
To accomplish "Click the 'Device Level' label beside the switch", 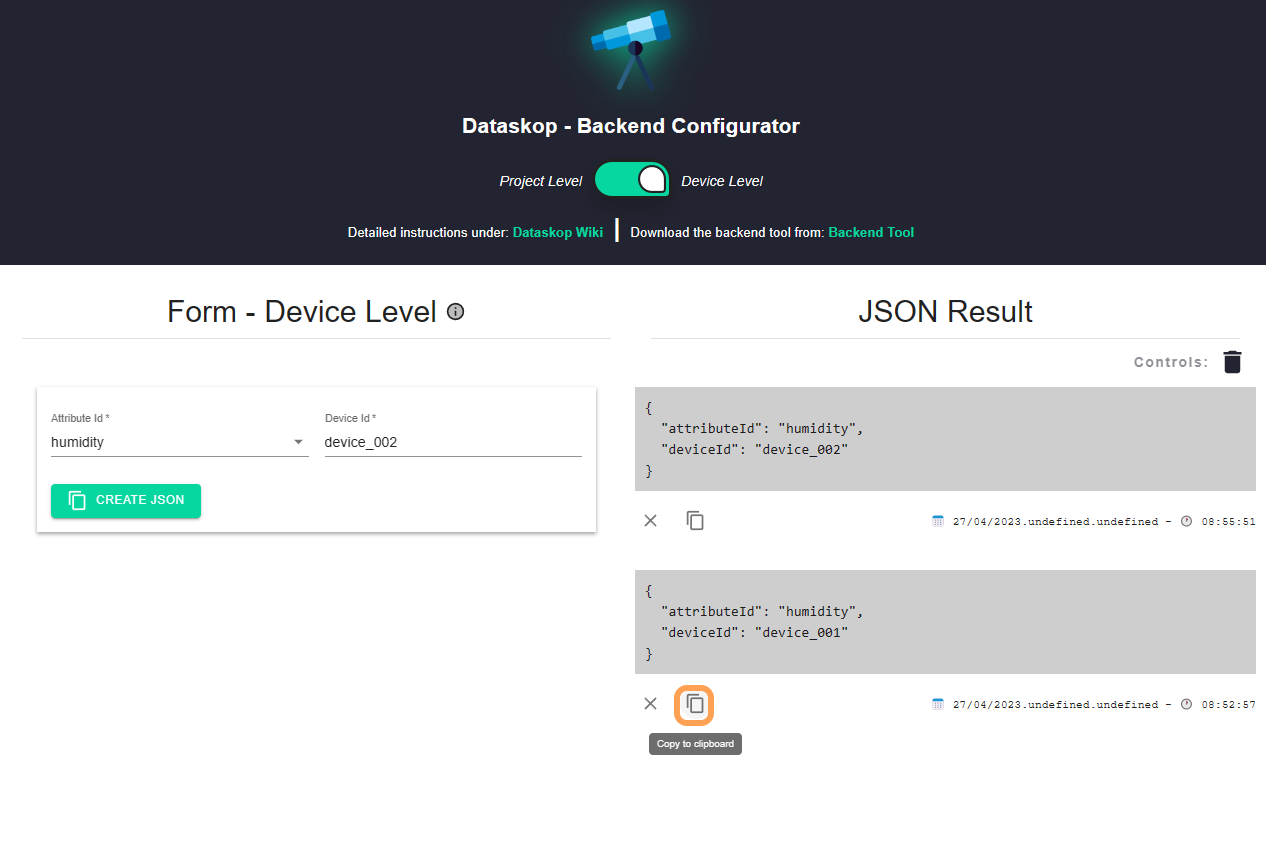I will tap(722, 181).
